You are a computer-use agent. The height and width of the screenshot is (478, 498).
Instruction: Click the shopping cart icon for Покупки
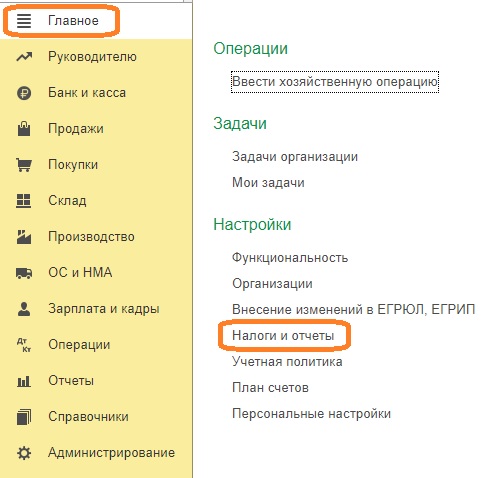coord(24,165)
